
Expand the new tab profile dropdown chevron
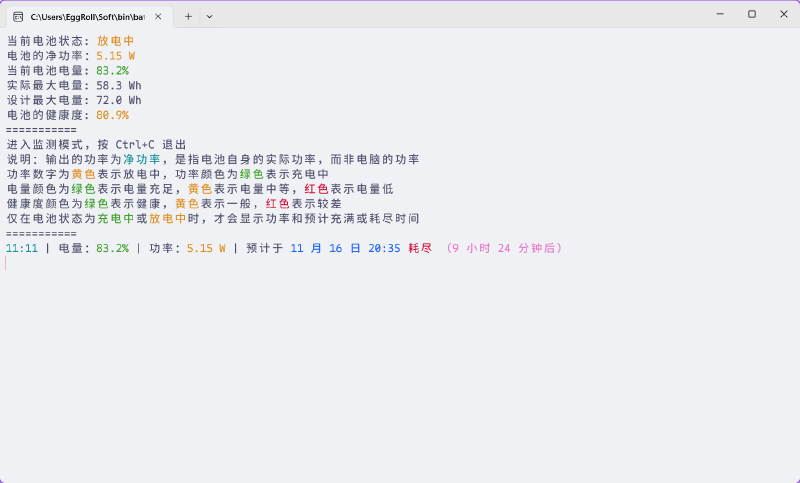click(x=209, y=17)
